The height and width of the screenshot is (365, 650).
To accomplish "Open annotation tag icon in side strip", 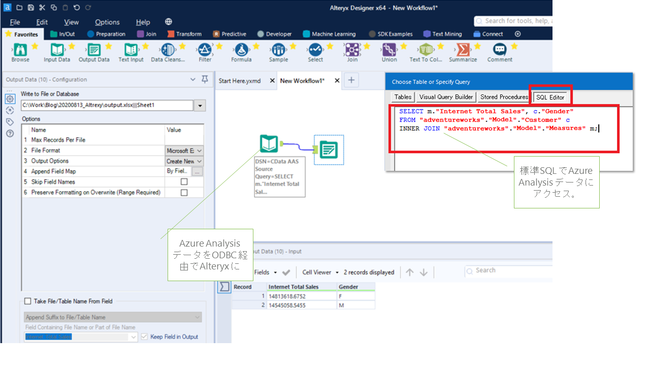I will 10,122.
